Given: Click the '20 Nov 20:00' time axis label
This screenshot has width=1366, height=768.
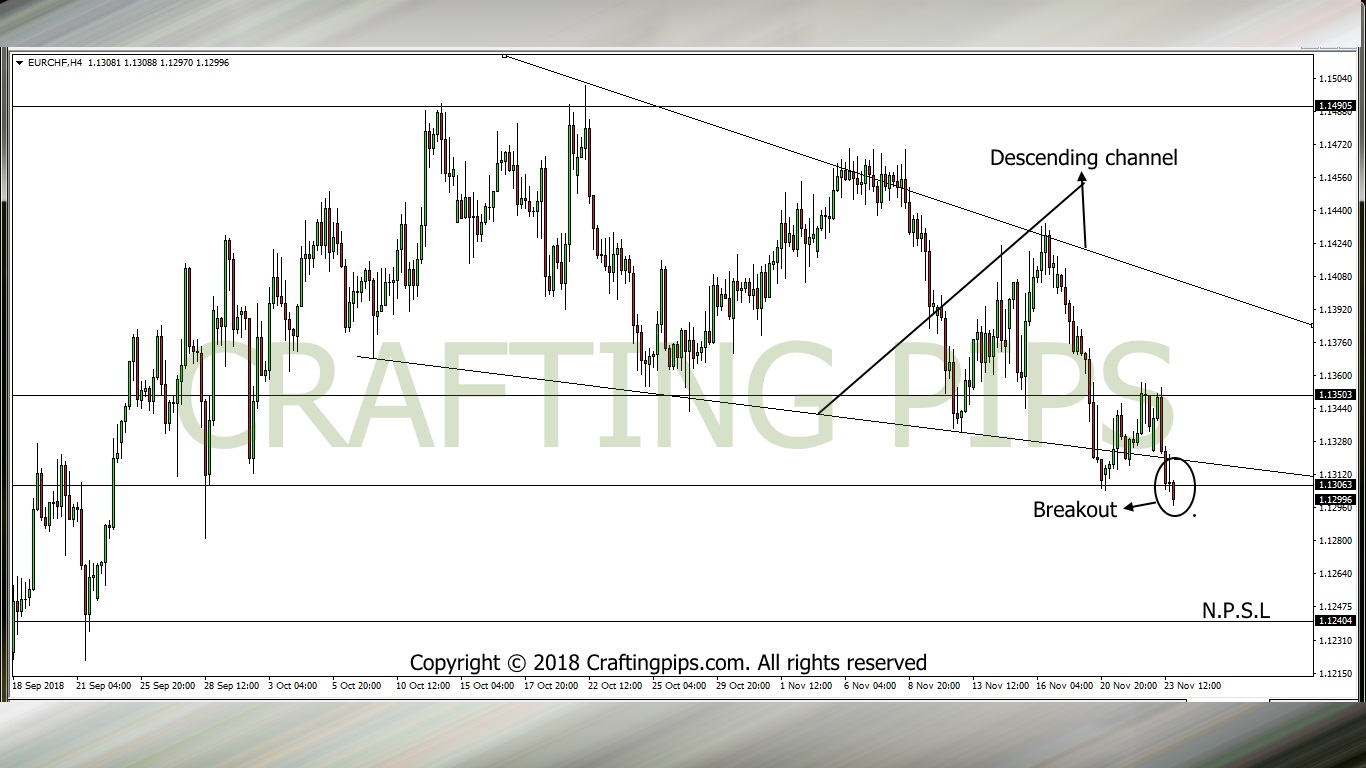Looking at the screenshot, I should pyautogui.click(x=1128, y=686).
